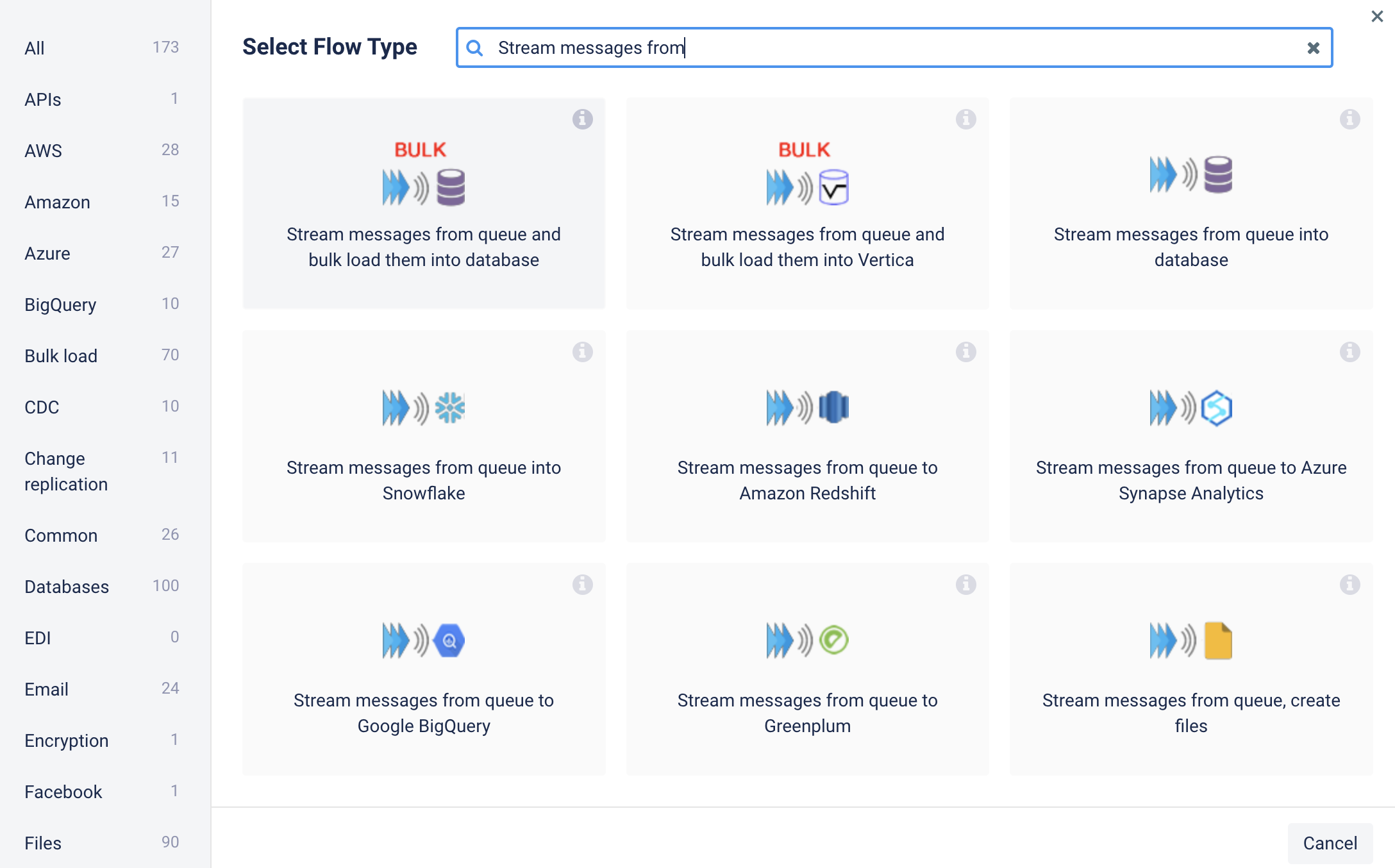Click the search magnifier icon

coord(475,48)
